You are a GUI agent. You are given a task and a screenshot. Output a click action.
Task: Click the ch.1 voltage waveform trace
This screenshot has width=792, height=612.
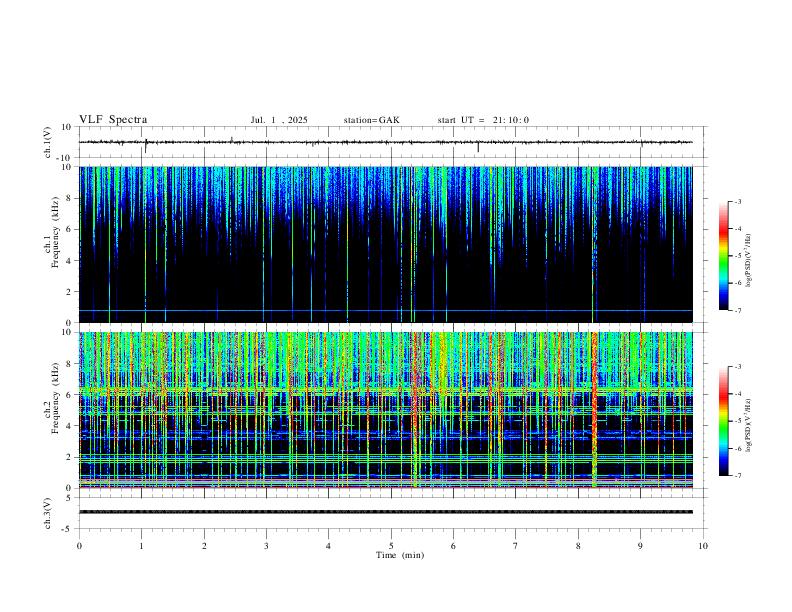coord(385,142)
